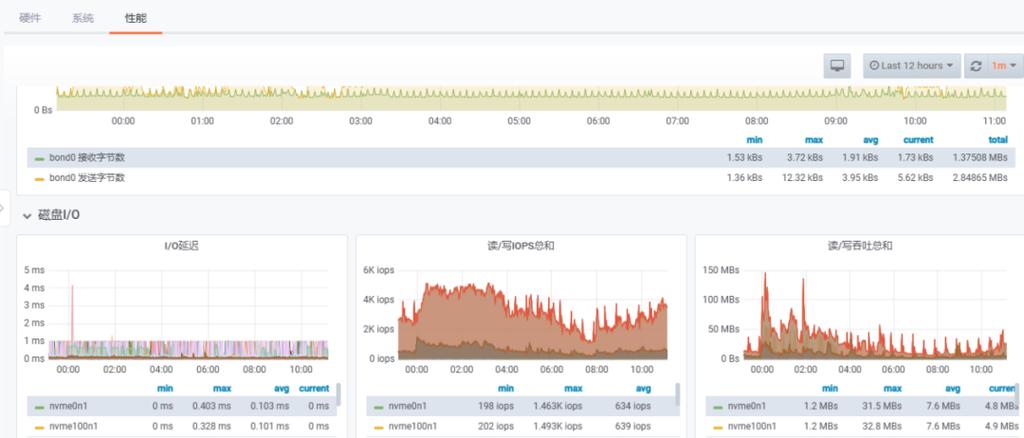This screenshot has width=1024, height=438.
Task: Click the refresh dashboard icon
Action: point(976,66)
